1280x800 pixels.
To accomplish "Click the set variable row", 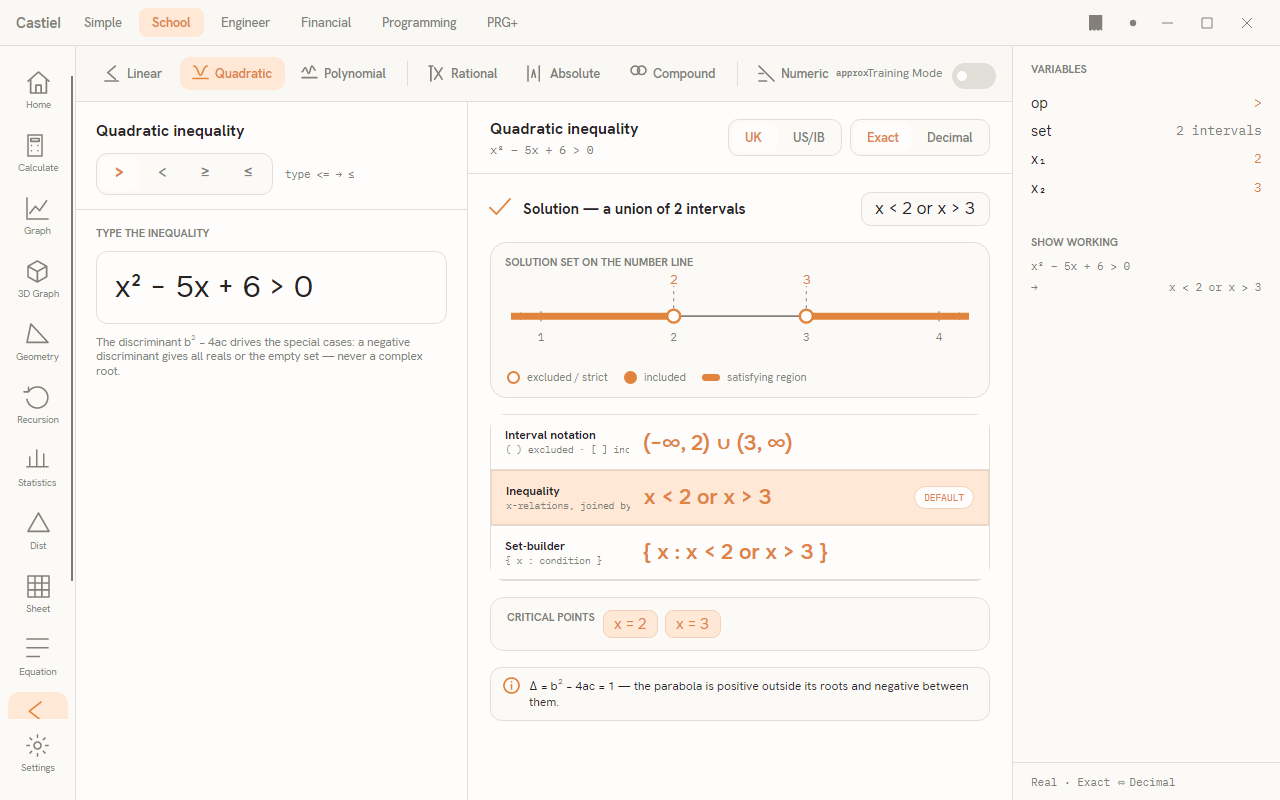I will (1146, 131).
